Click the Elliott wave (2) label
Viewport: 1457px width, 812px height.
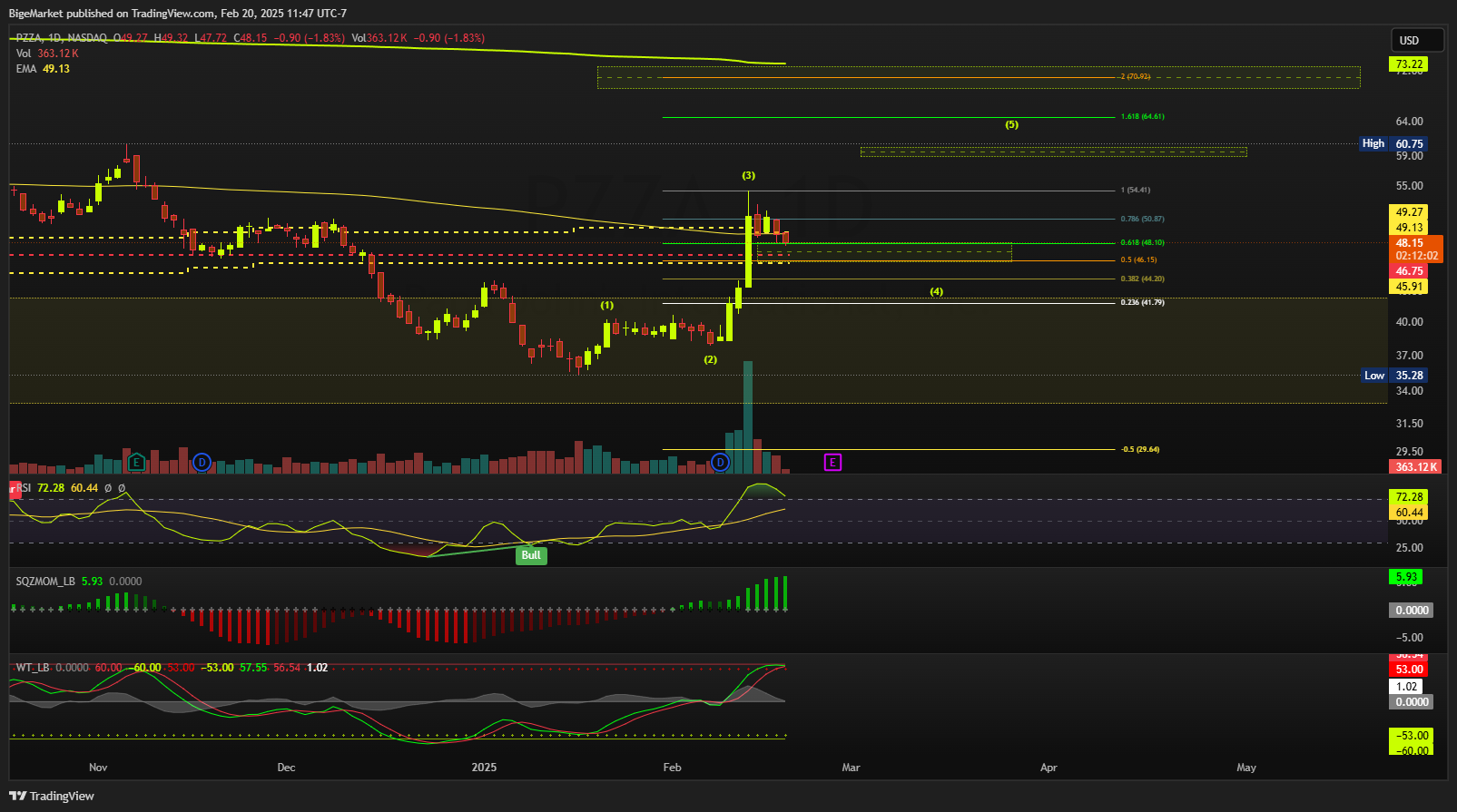(x=711, y=360)
